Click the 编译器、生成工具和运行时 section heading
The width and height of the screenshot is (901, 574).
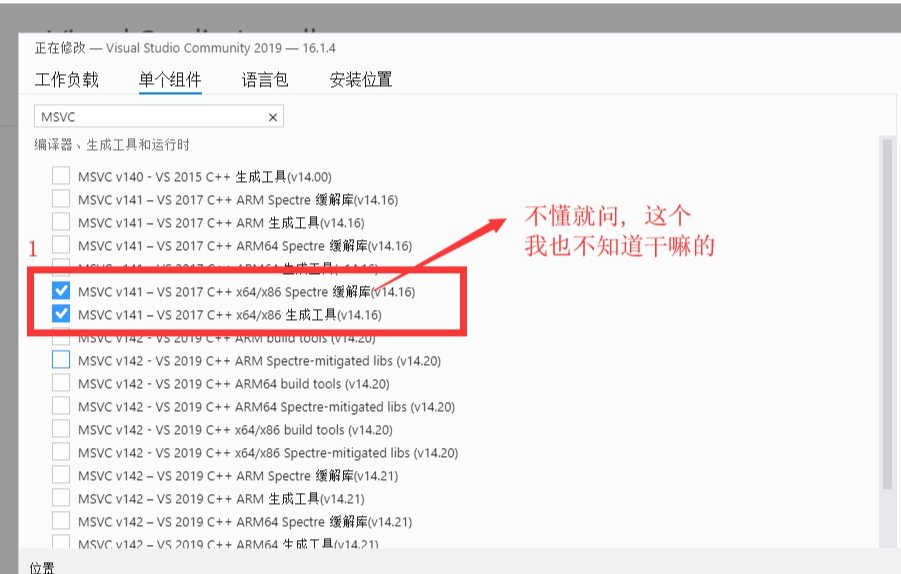point(111,145)
